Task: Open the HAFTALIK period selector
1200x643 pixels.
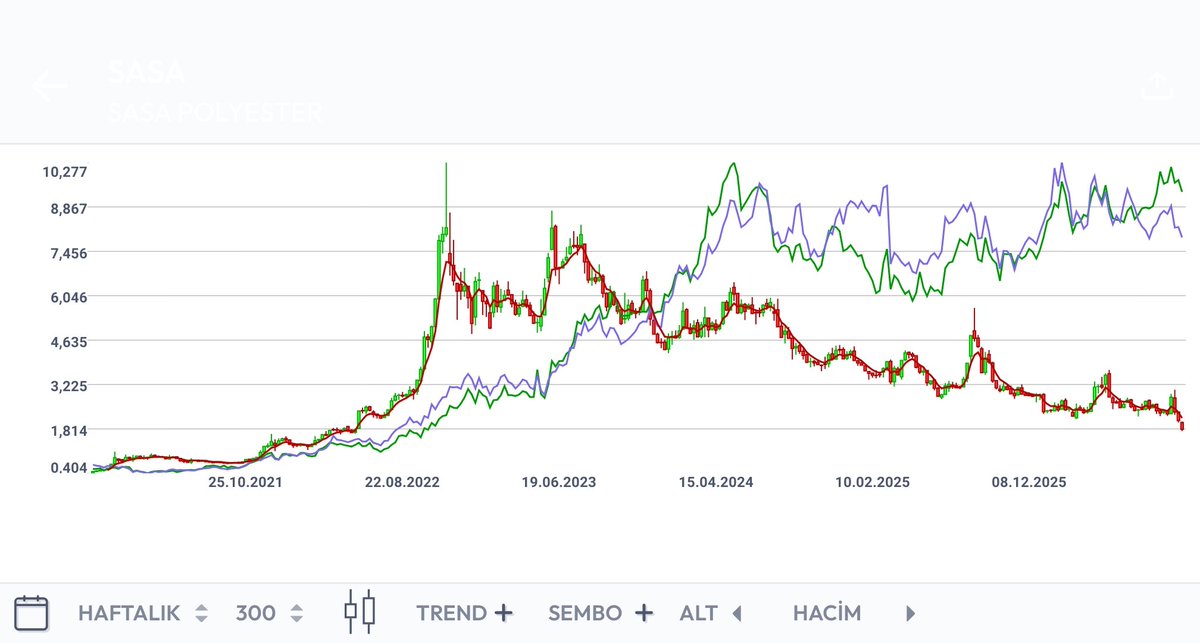Action: pyautogui.click(x=143, y=613)
